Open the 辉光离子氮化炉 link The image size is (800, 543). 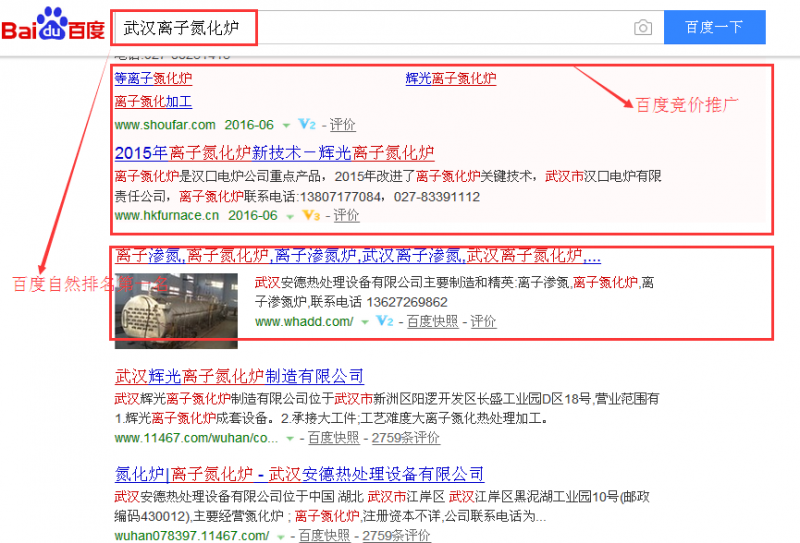(x=450, y=78)
